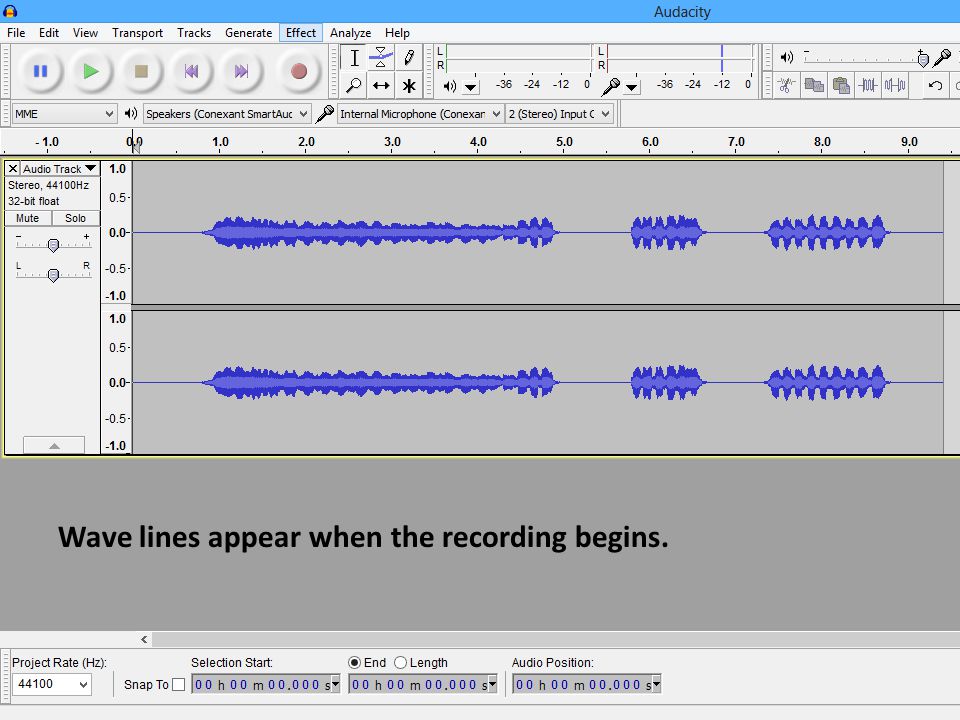The width and height of the screenshot is (960, 720).
Task: Select the Draw pencil tool
Action: pos(408,58)
